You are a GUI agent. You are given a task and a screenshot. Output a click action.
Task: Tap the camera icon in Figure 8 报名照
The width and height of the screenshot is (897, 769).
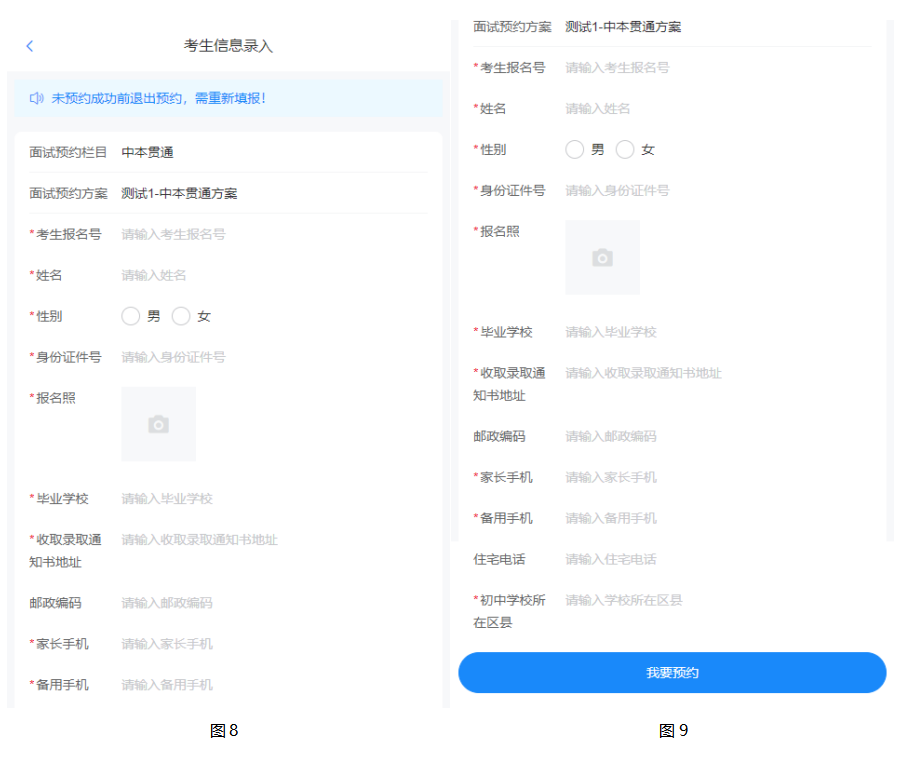tap(158, 424)
